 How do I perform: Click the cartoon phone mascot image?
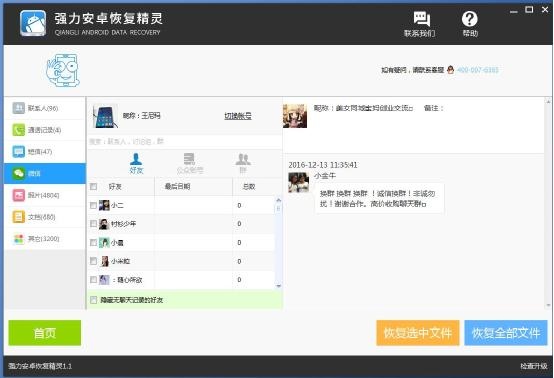(x=63, y=70)
